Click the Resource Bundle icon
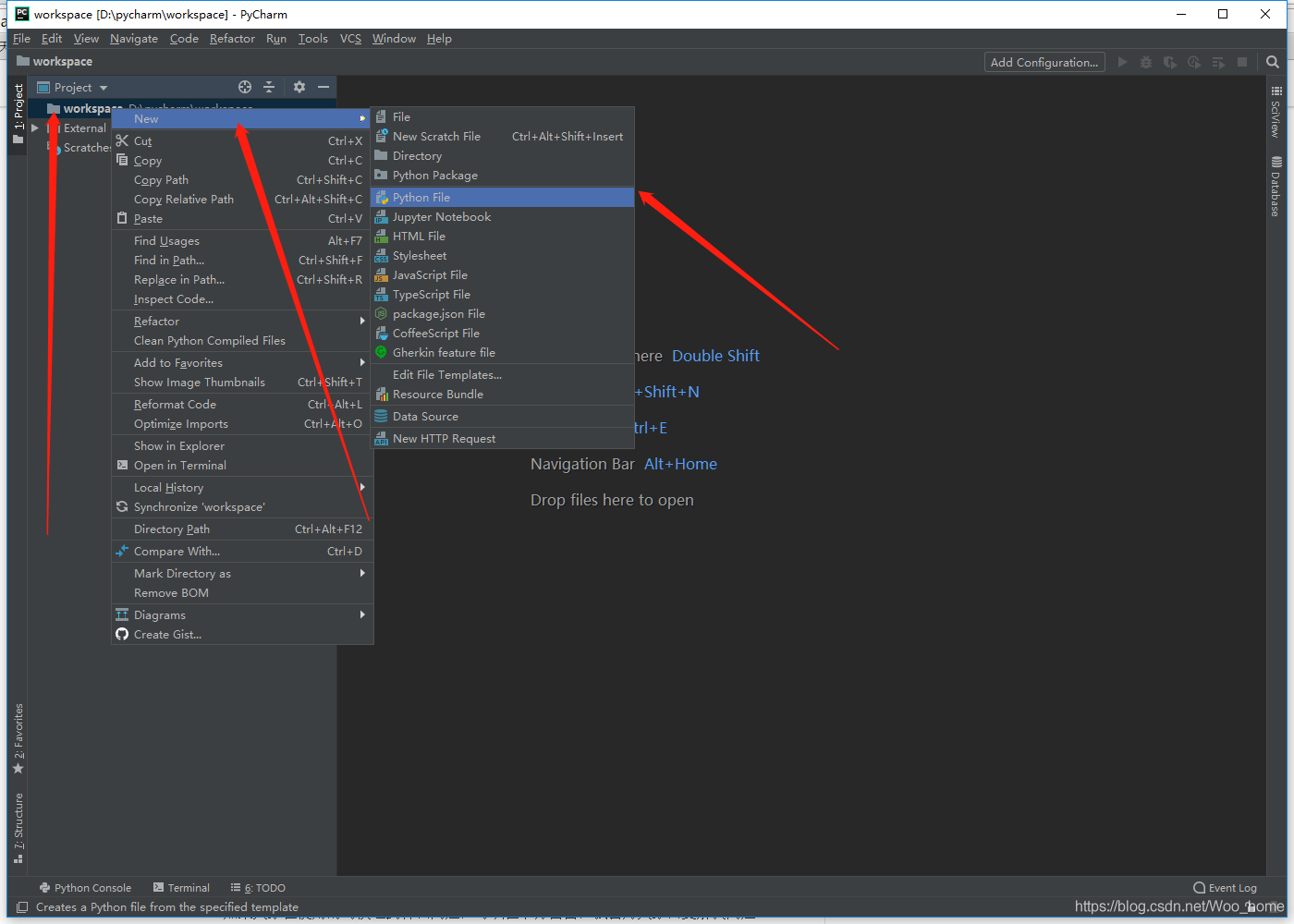The height and width of the screenshot is (924, 1294). point(381,395)
